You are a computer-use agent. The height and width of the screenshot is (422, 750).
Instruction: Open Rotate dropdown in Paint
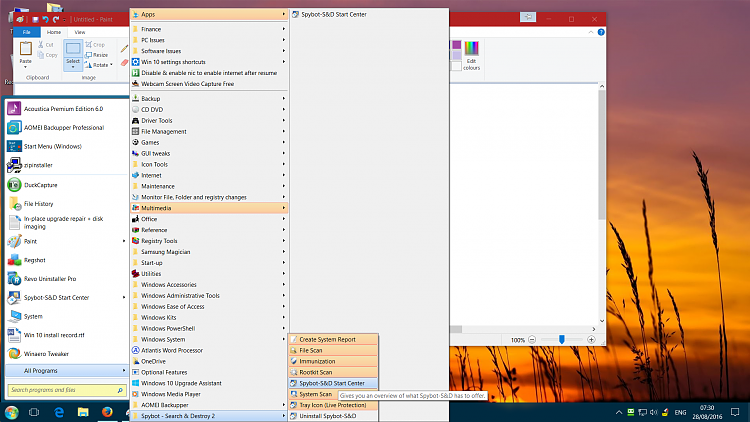pyautogui.click(x=99, y=65)
